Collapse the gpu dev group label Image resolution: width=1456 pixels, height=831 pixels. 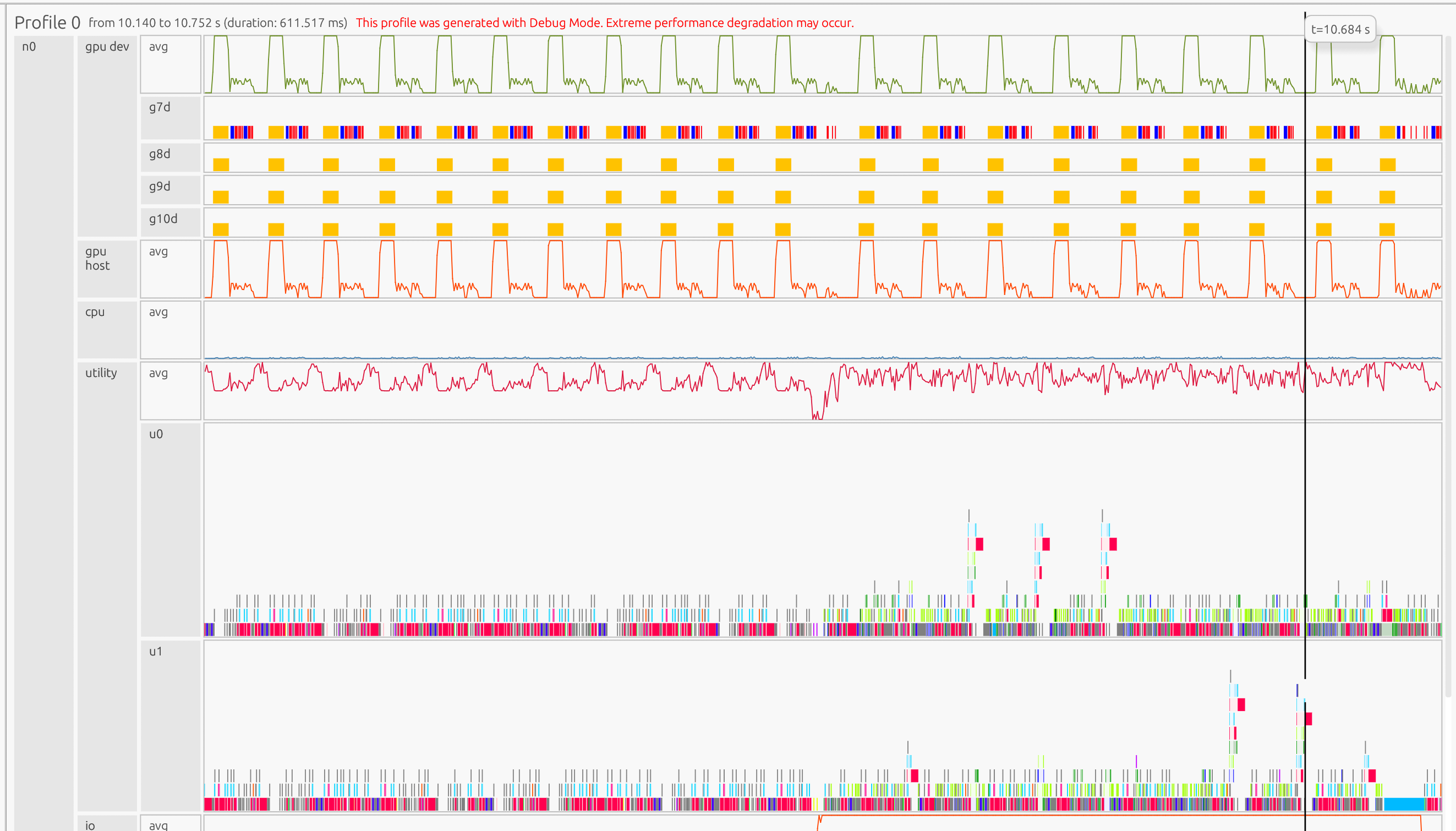click(x=107, y=47)
